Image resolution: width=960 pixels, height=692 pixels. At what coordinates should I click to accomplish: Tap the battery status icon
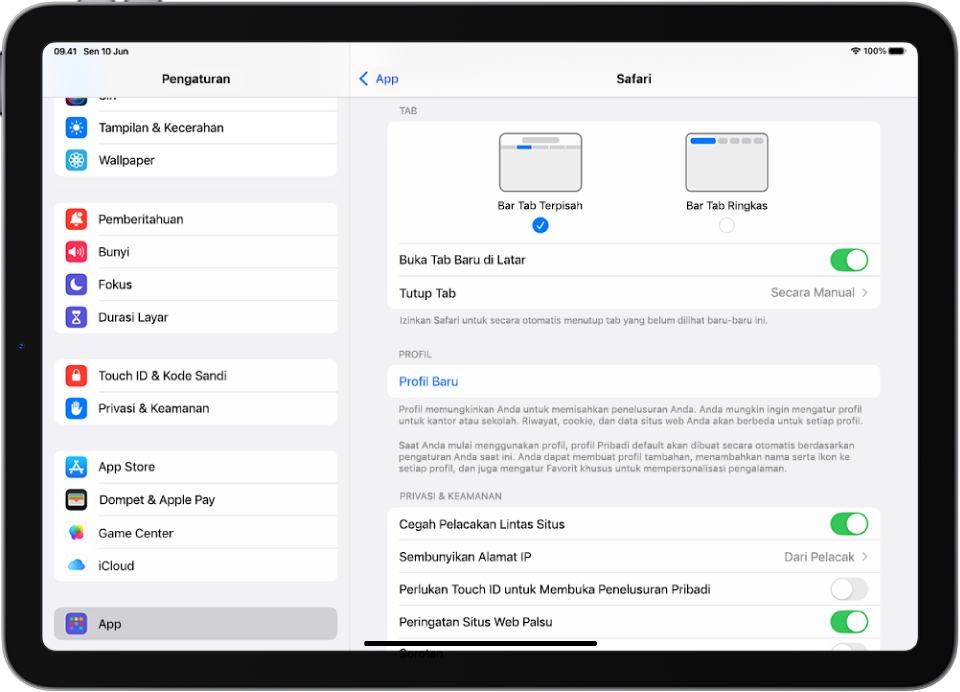(897, 51)
